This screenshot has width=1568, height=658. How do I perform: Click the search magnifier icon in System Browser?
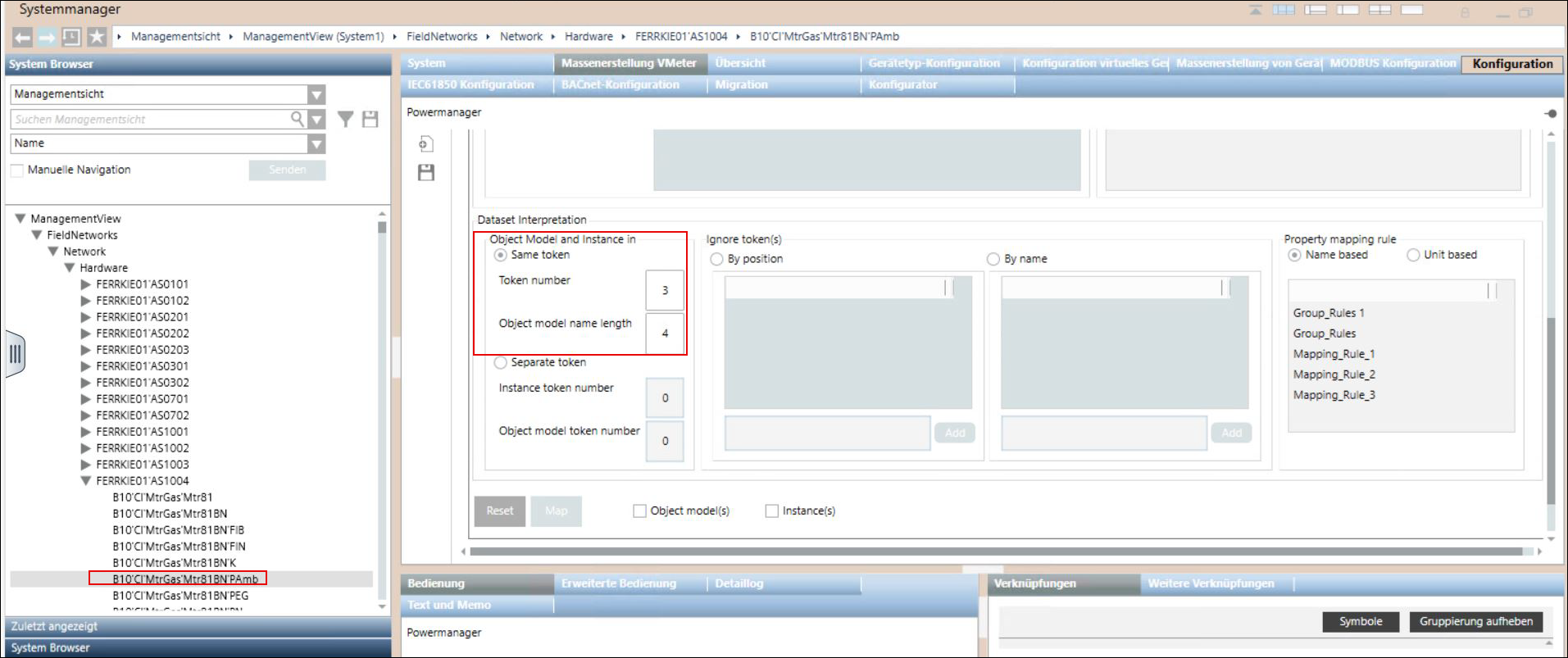point(297,119)
